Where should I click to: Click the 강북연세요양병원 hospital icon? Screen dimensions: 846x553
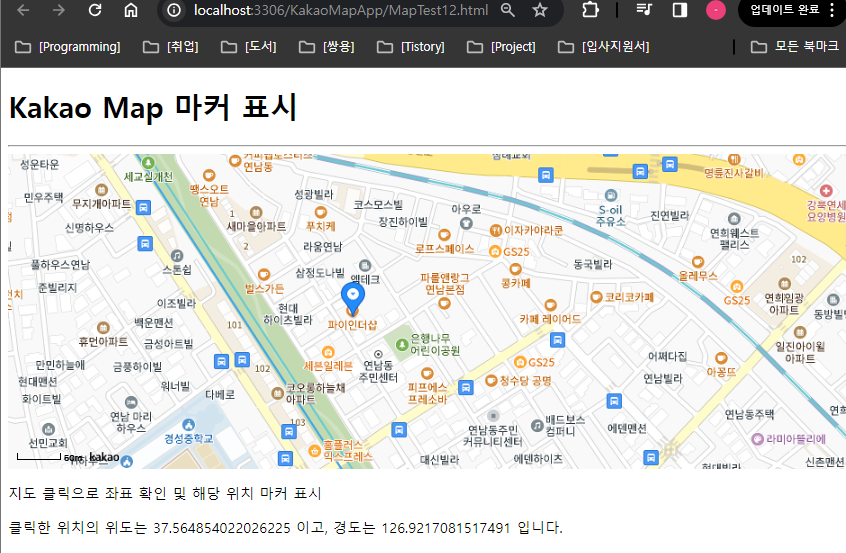coord(825,191)
